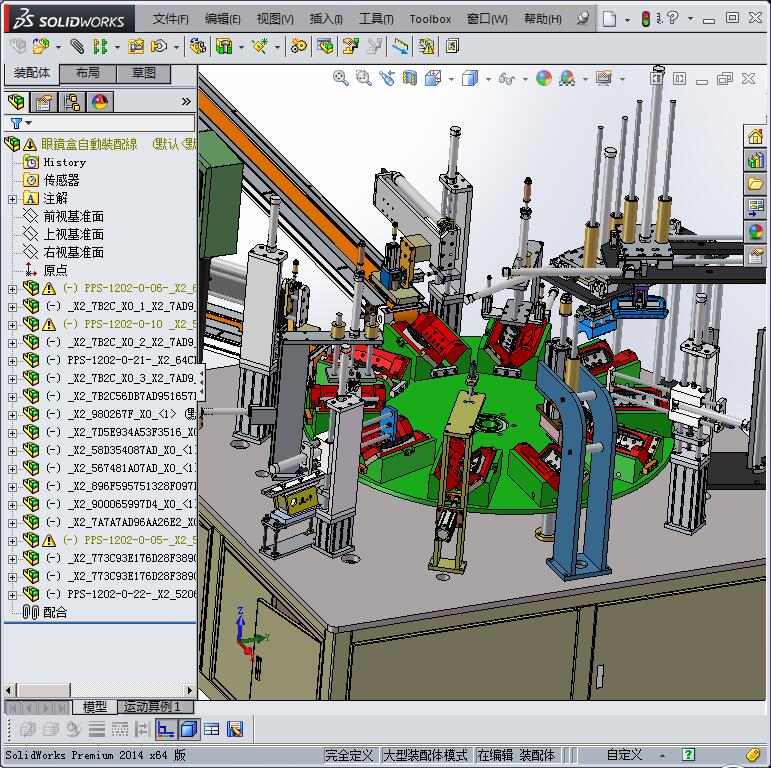Select the 原点 origin item
The width and height of the screenshot is (771, 768).
[x=55, y=270]
